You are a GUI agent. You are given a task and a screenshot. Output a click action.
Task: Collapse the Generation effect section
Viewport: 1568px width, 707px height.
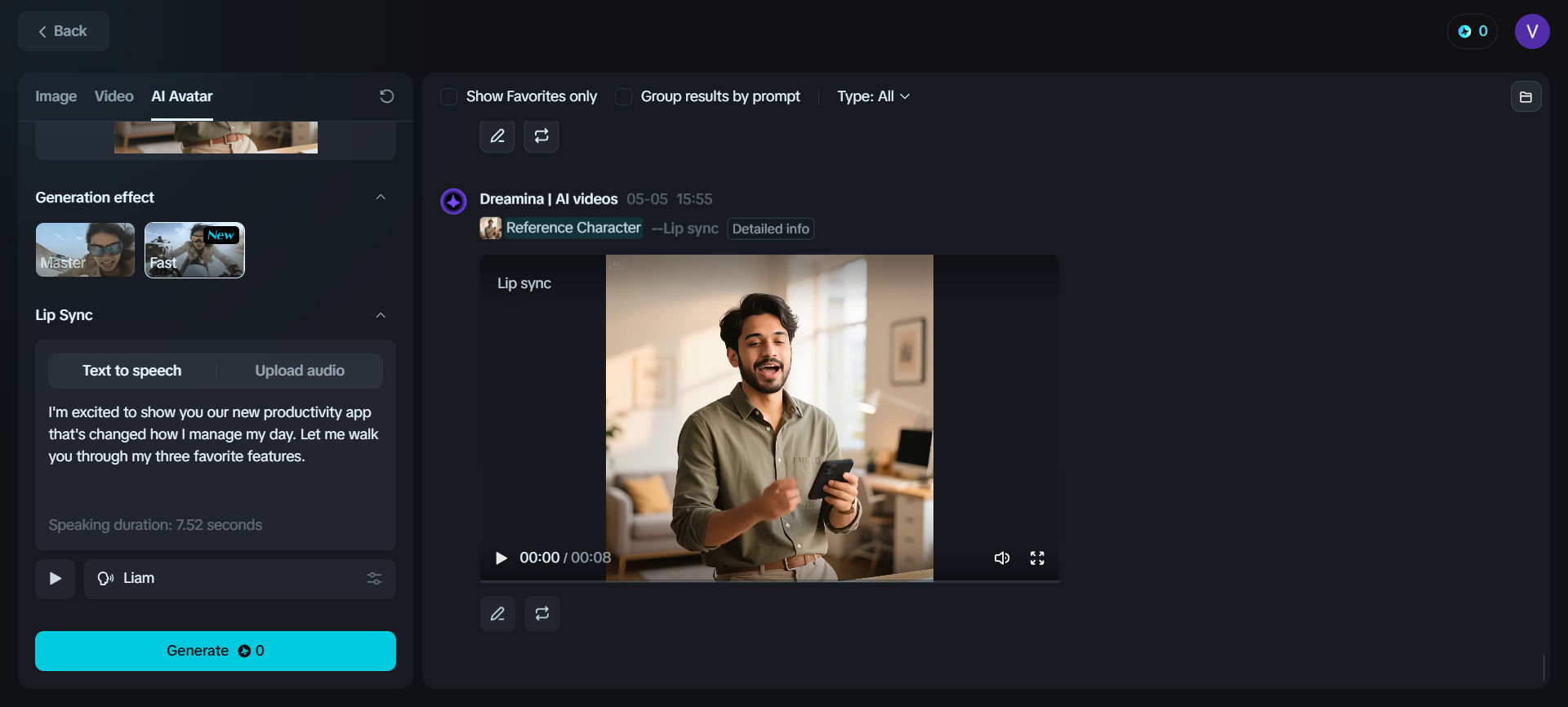381,198
